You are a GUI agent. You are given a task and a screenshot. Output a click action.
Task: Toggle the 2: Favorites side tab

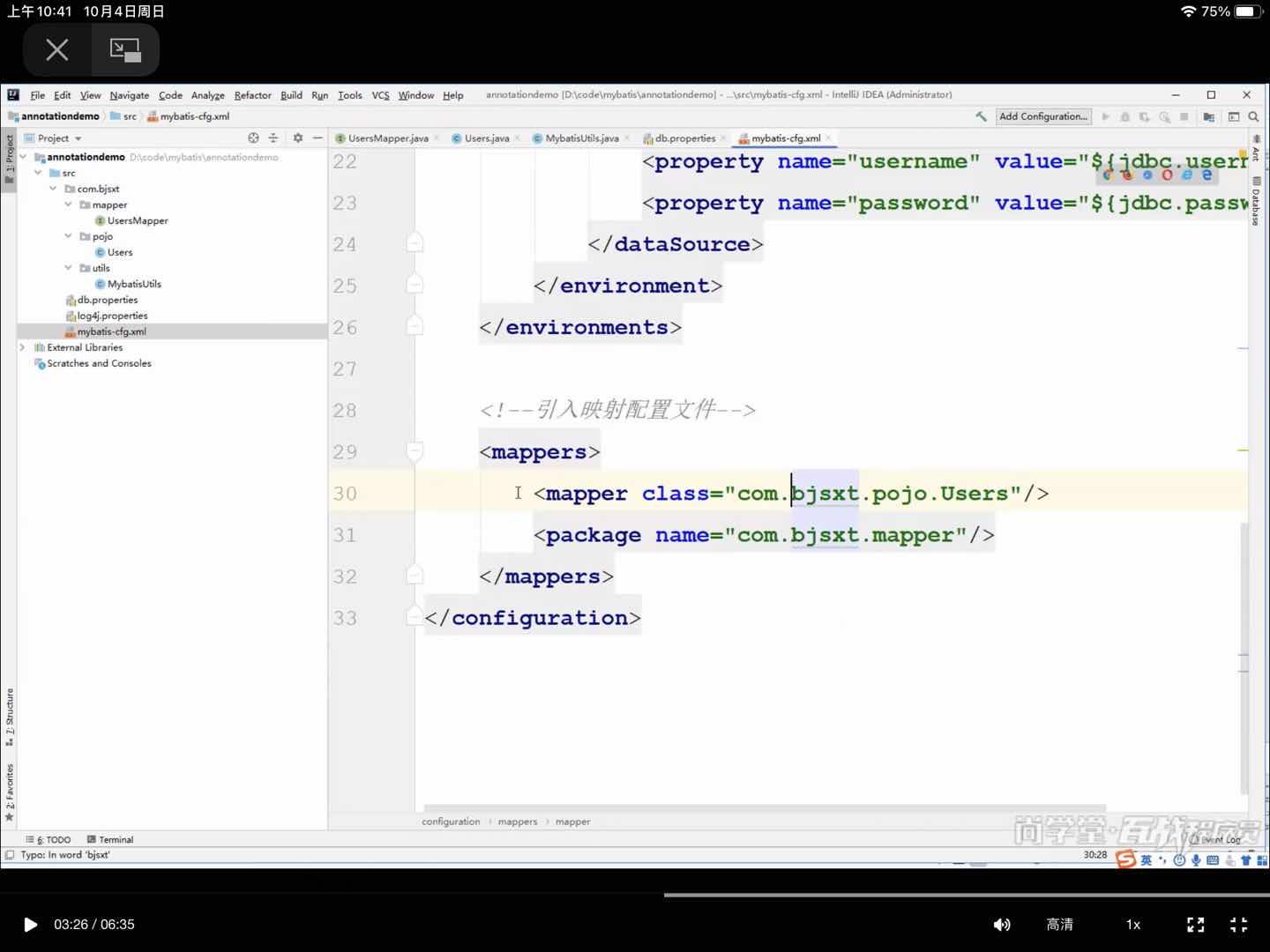tap(9, 792)
